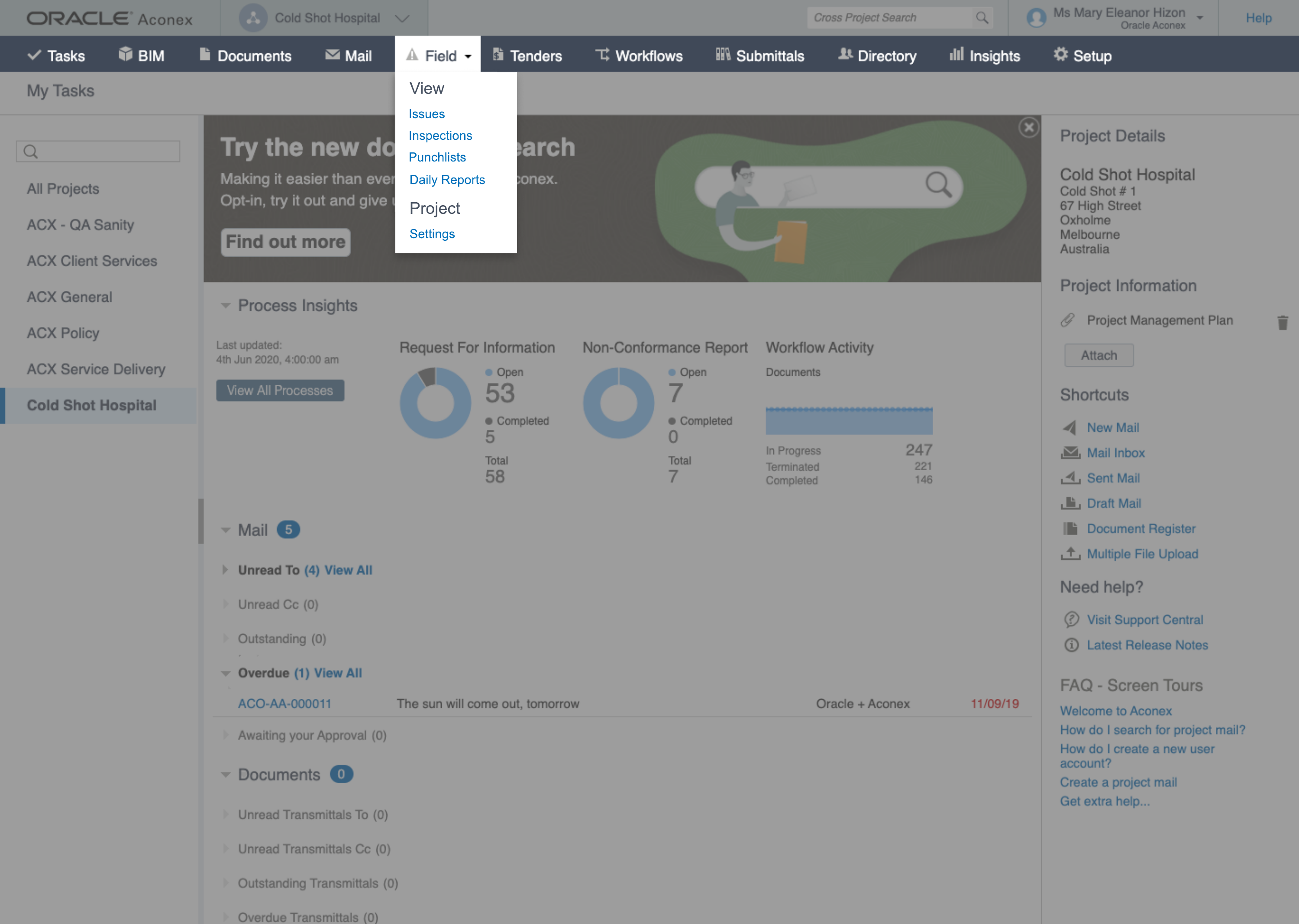Click the Workflow Activity documents bar chart
The height and width of the screenshot is (924, 1299).
[x=848, y=421]
